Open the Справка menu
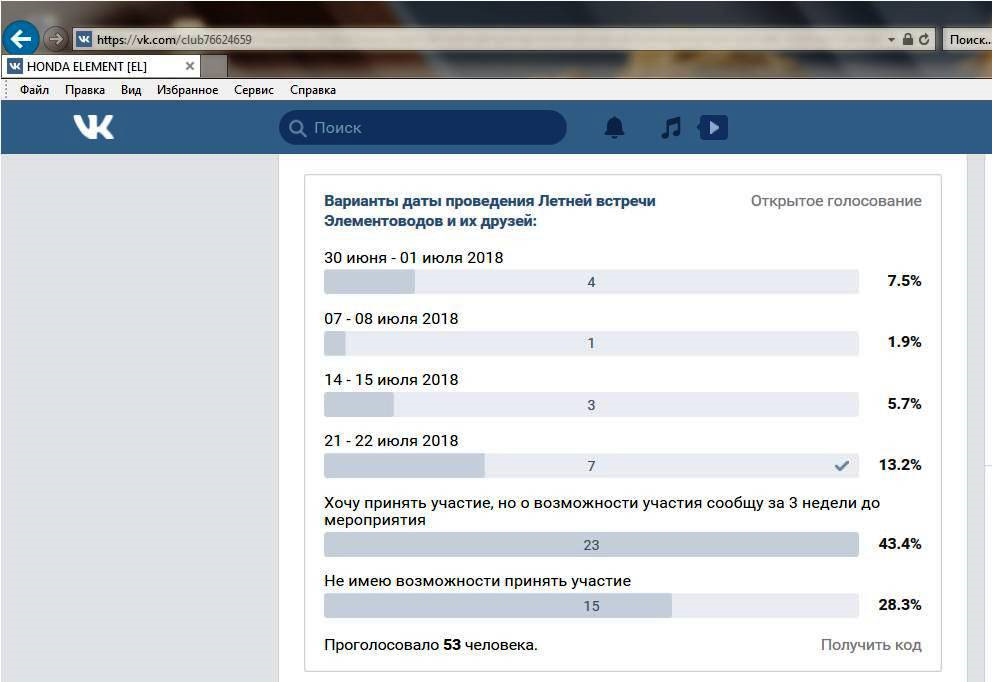This screenshot has height=682, width=992. (313, 90)
